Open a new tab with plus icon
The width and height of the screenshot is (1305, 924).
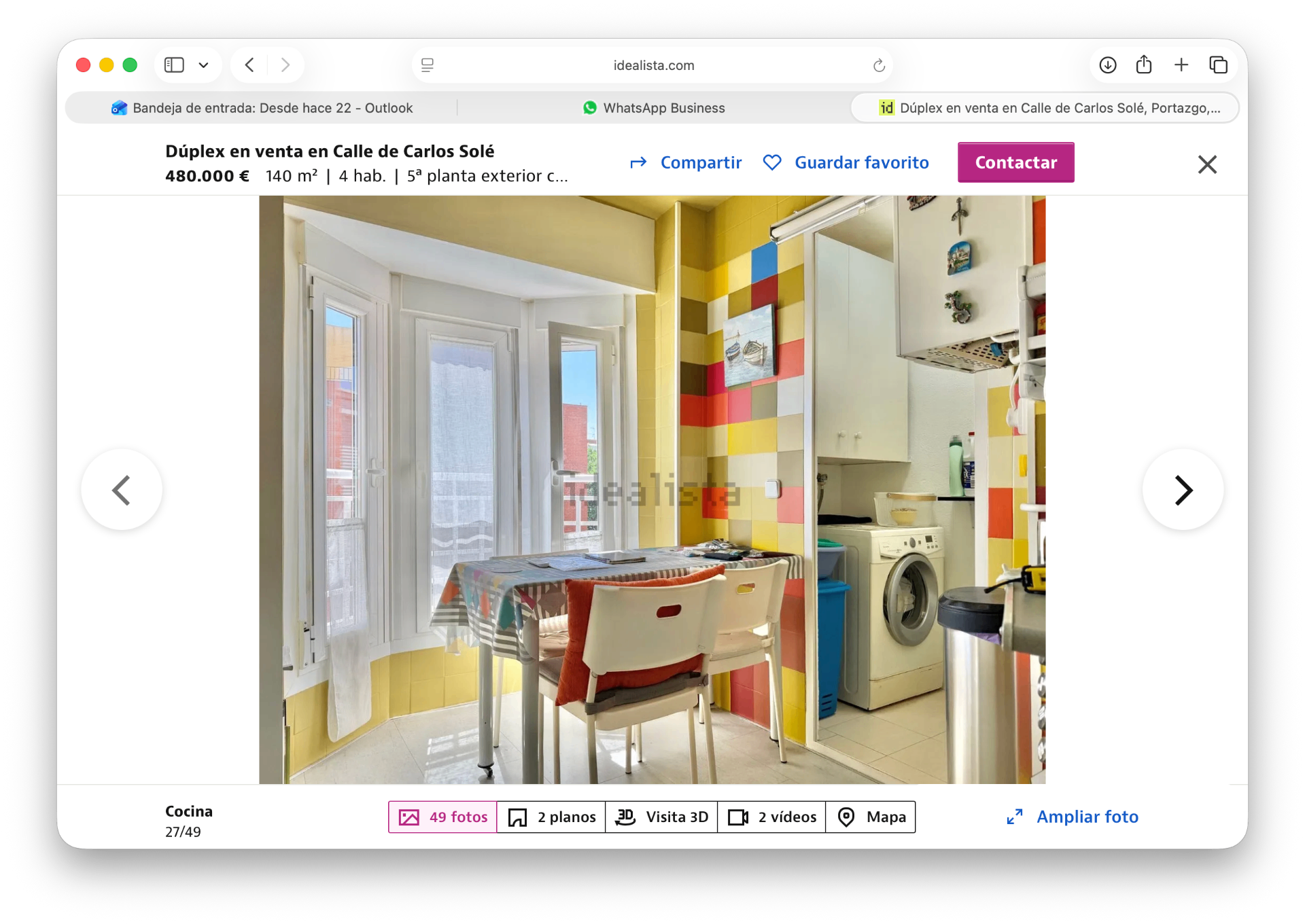1181,65
